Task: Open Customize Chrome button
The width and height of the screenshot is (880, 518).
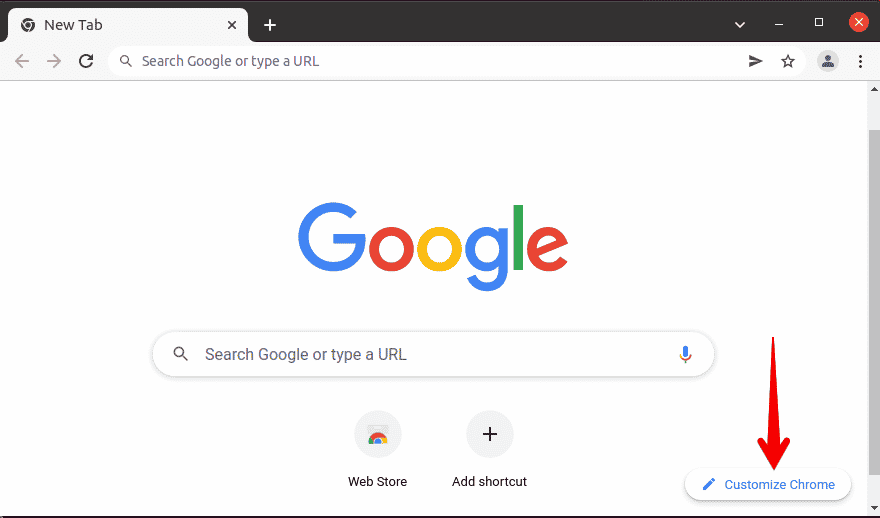Action: pyautogui.click(x=768, y=485)
